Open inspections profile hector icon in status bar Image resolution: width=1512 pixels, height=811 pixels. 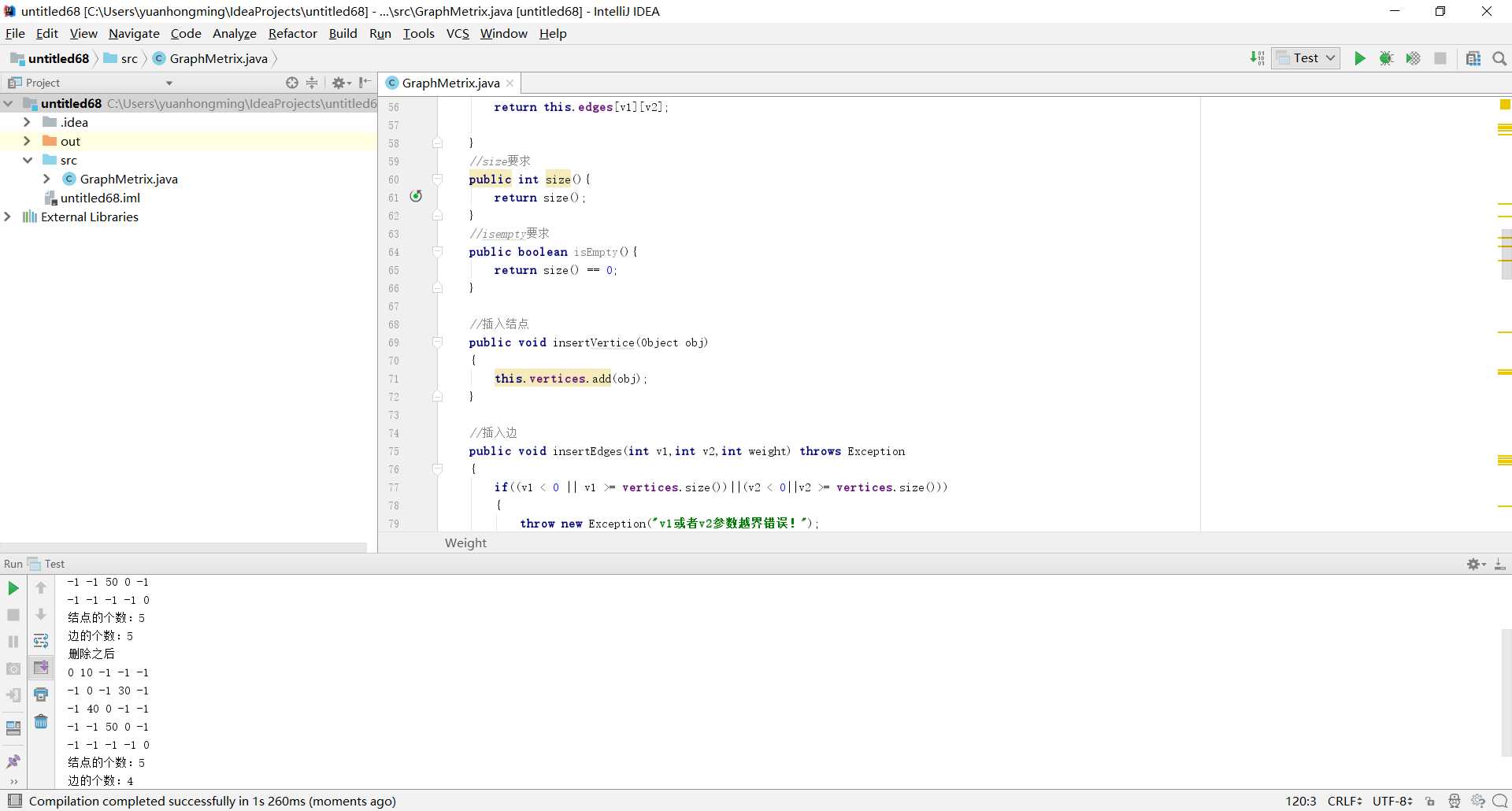point(1455,801)
